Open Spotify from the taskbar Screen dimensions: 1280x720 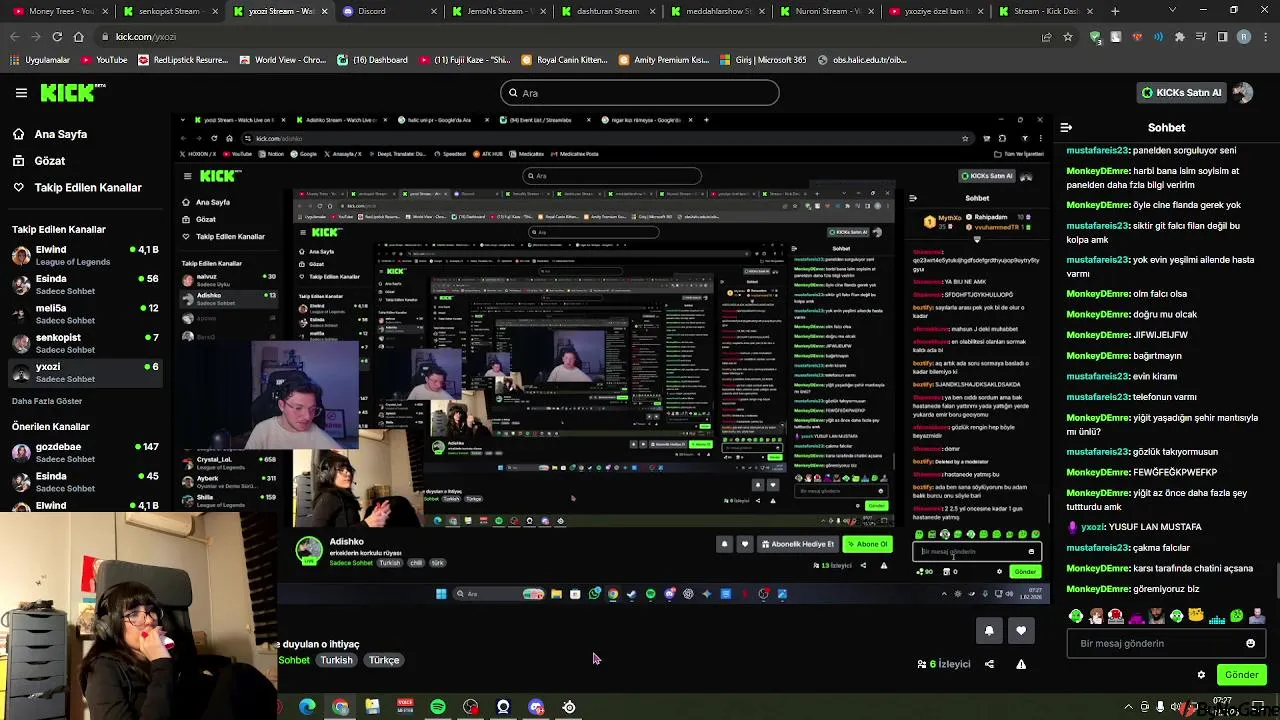point(438,707)
